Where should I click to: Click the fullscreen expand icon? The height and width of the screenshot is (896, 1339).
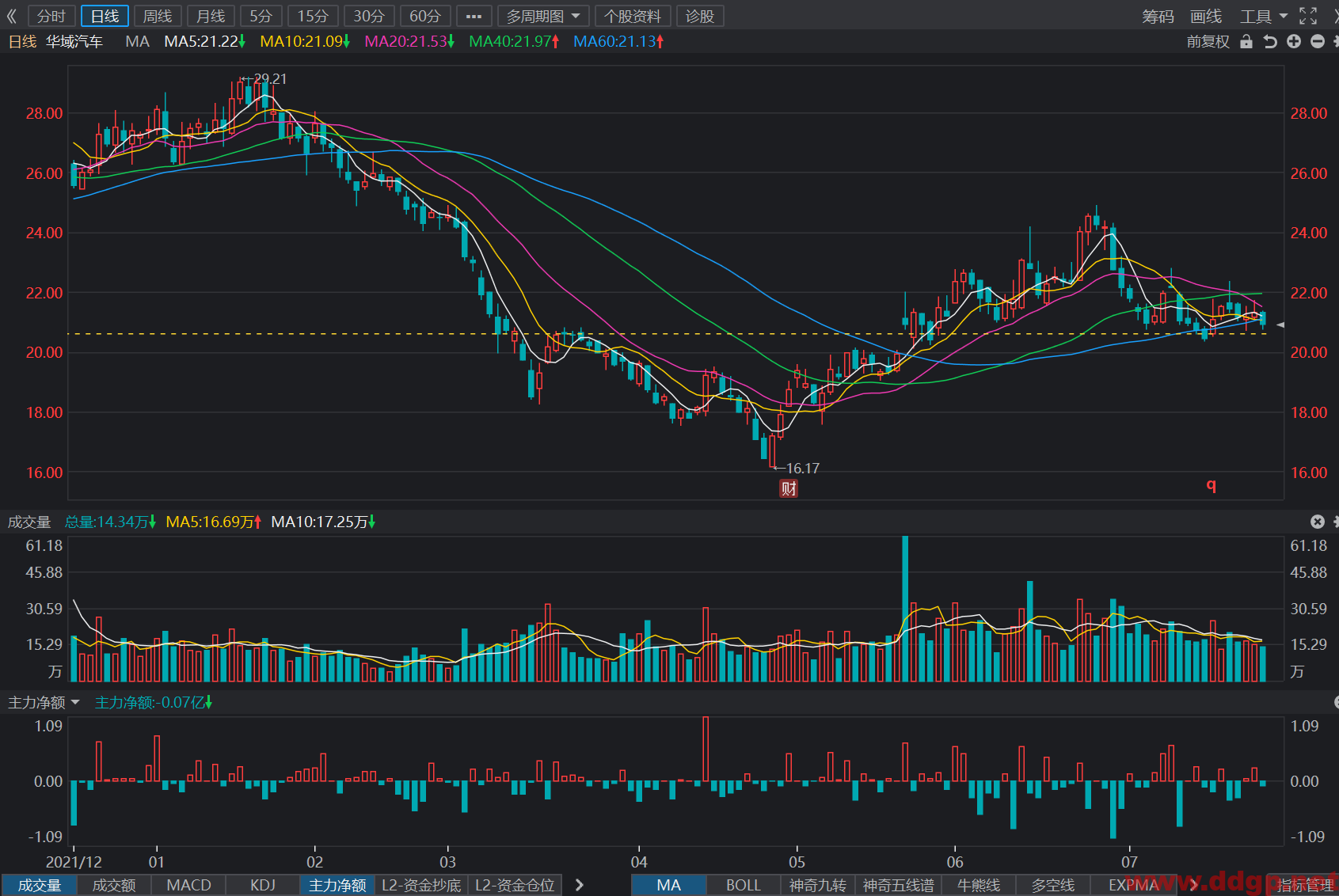[1308, 16]
